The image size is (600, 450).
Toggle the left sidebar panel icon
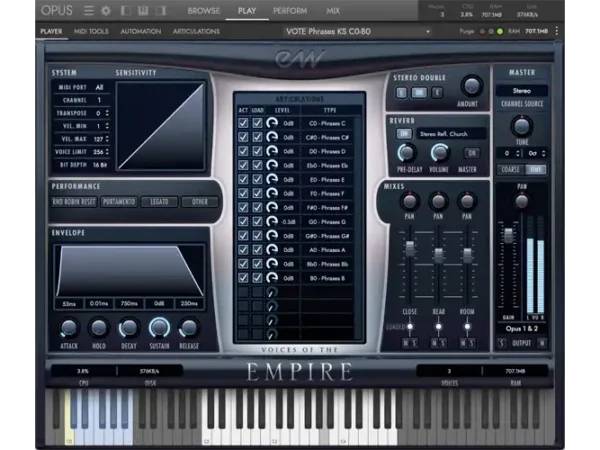pyautogui.click(x=125, y=10)
